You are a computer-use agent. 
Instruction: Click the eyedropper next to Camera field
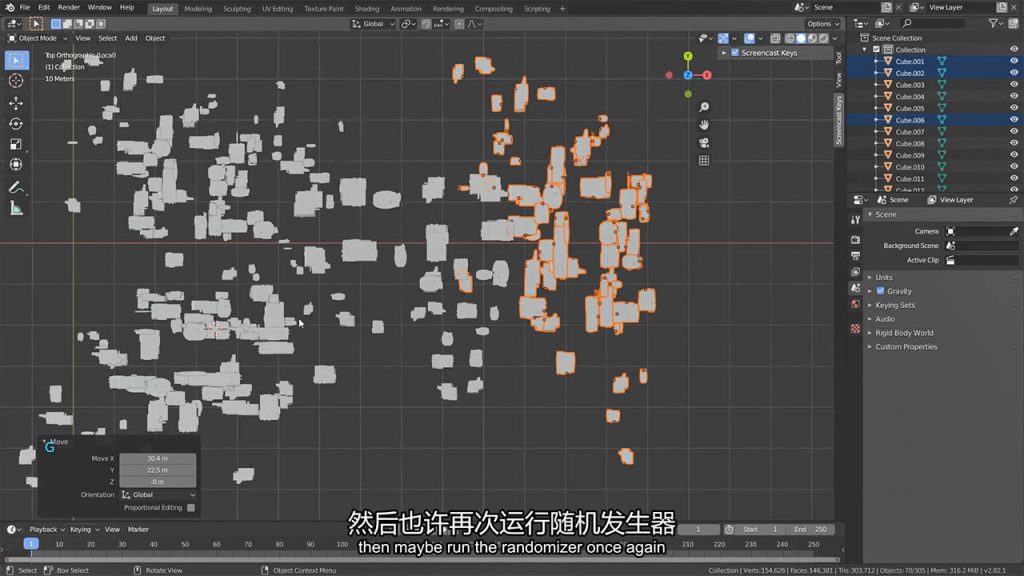(x=1014, y=231)
